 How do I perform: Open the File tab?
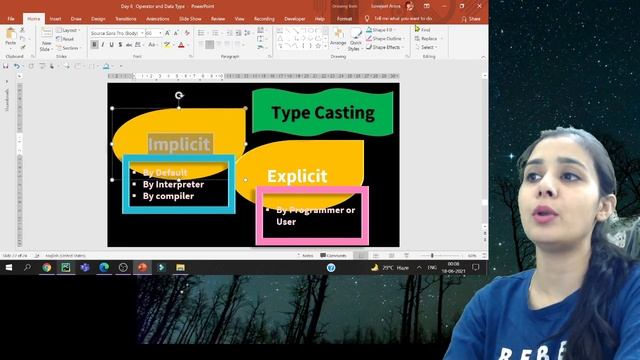[11, 19]
